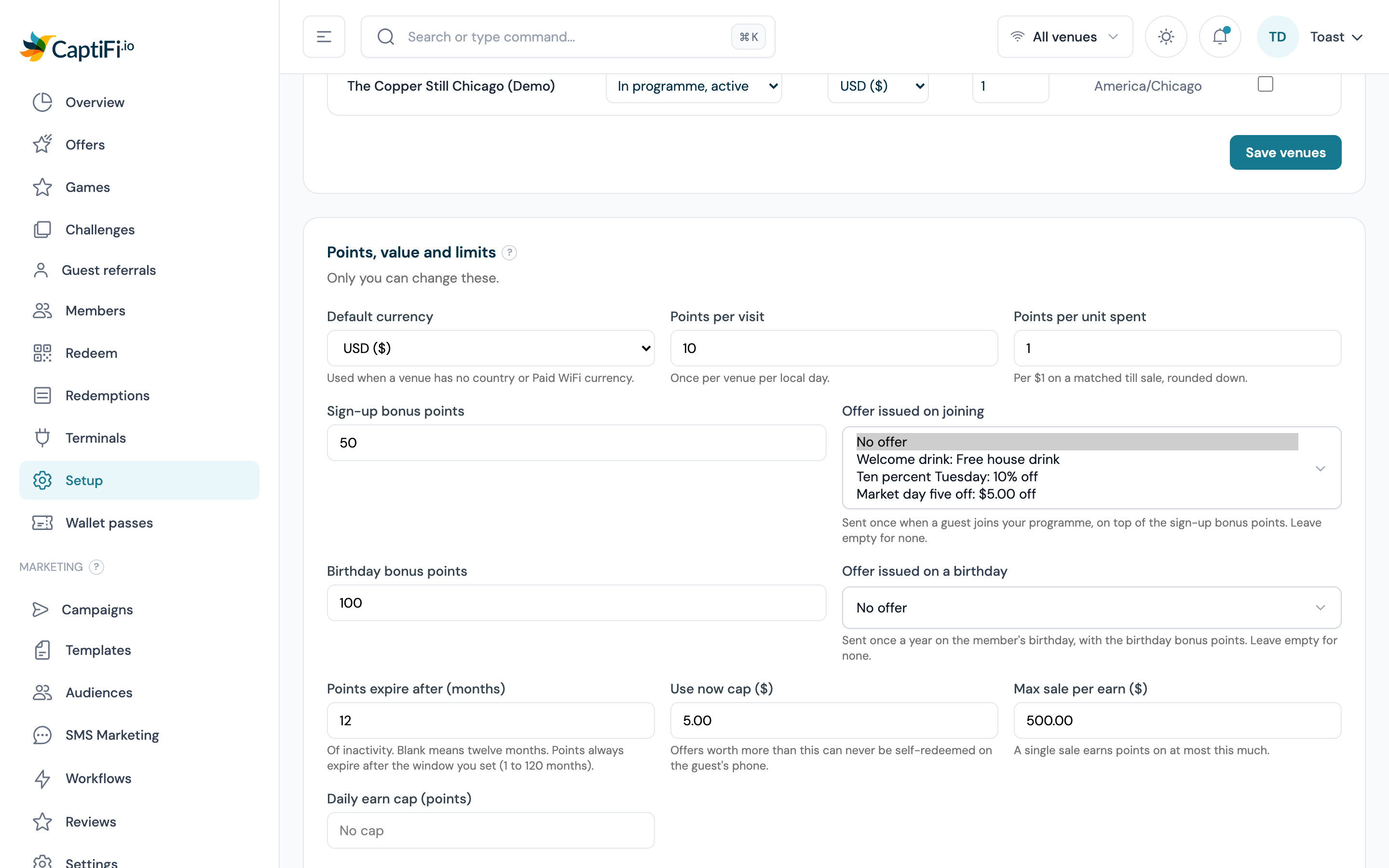Click the help icon next to MARKETING
The width and height of the screenshot is (1389, 868).
(96, 567)
